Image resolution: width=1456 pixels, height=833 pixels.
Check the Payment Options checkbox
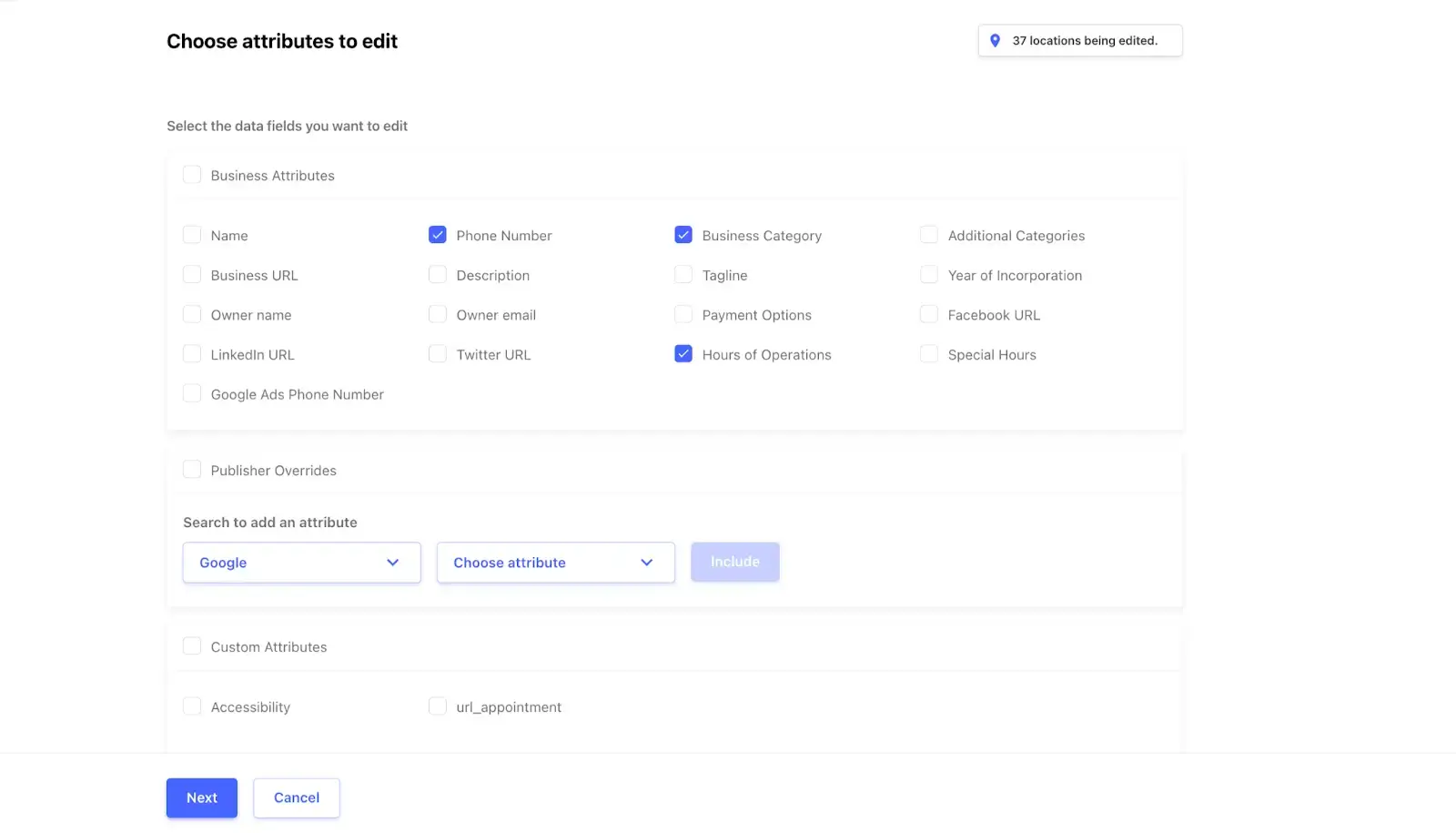click(x=683, y=314)
